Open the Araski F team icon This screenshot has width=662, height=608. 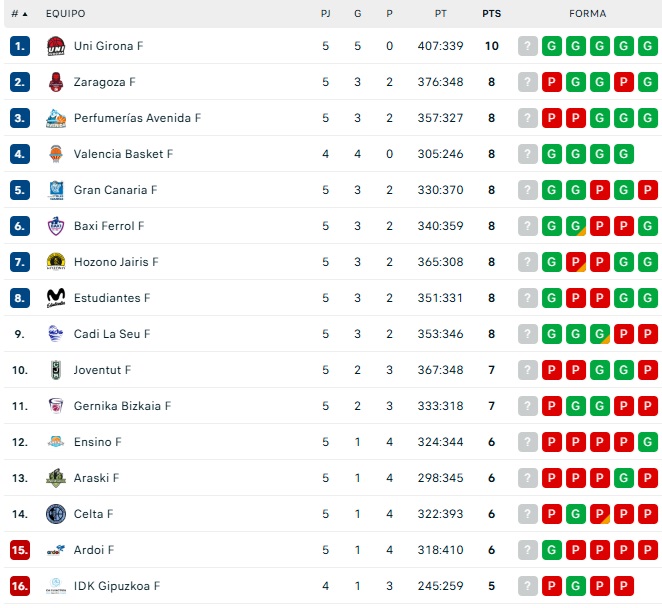[56, 478]
